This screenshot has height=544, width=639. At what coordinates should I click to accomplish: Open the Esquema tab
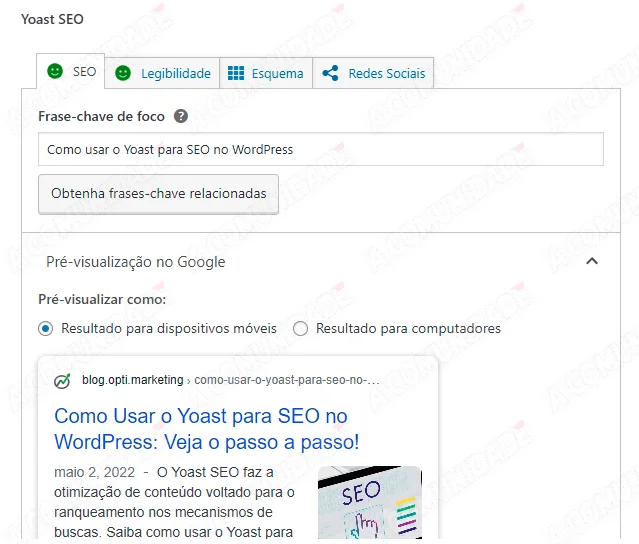pyautogui.click(x=266, y=73)
